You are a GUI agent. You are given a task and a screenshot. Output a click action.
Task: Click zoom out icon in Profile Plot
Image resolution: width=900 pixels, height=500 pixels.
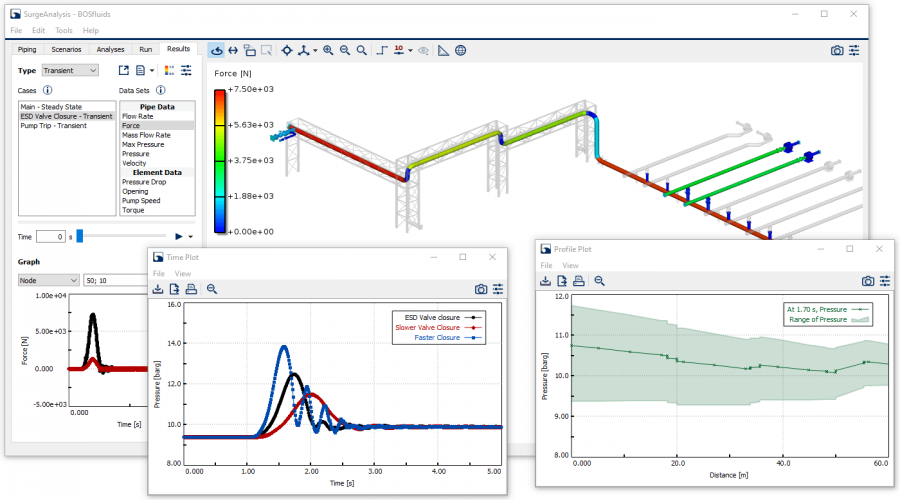pos(599,281)
